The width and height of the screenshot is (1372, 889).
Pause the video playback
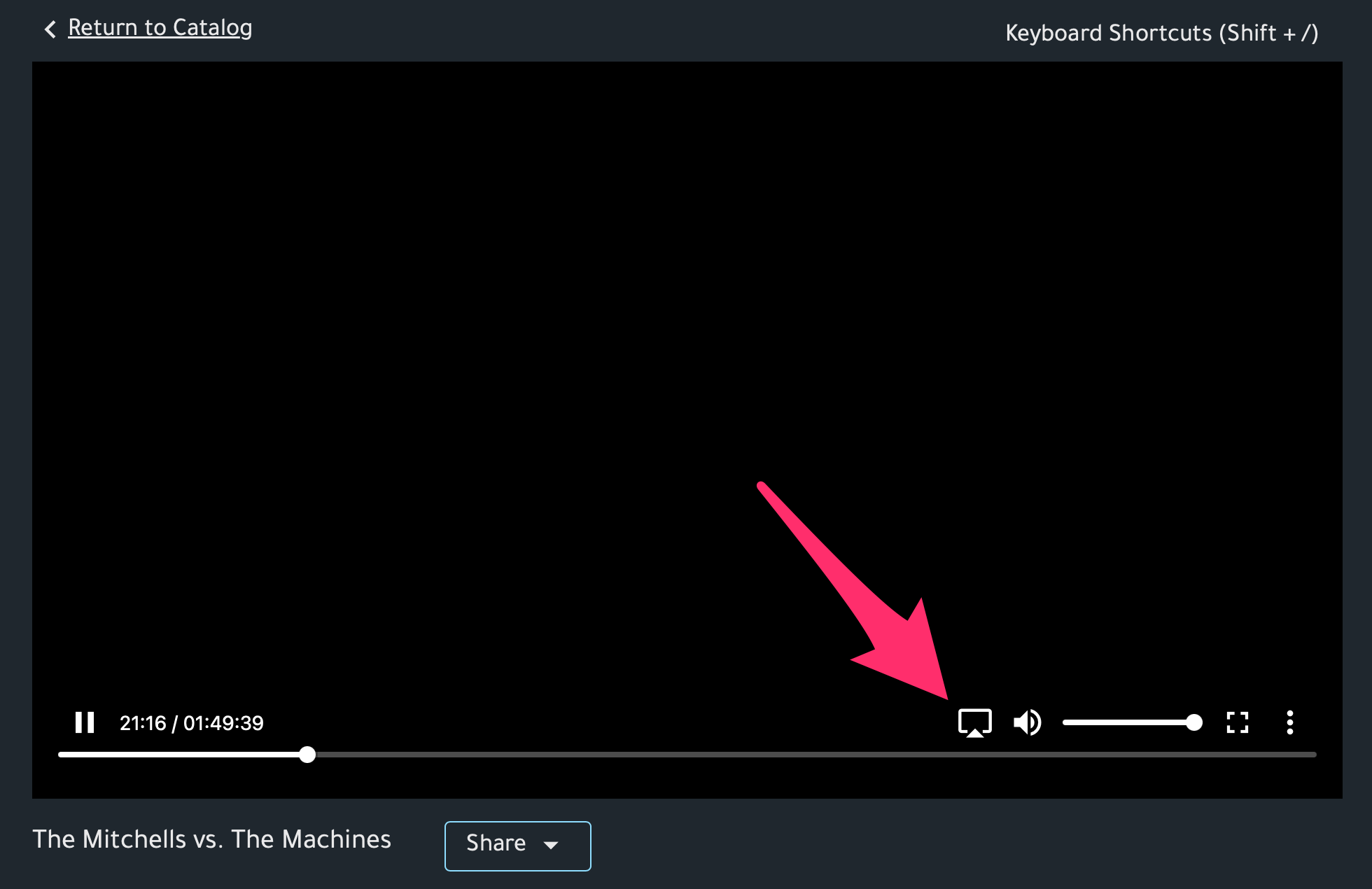click(85, 722)
